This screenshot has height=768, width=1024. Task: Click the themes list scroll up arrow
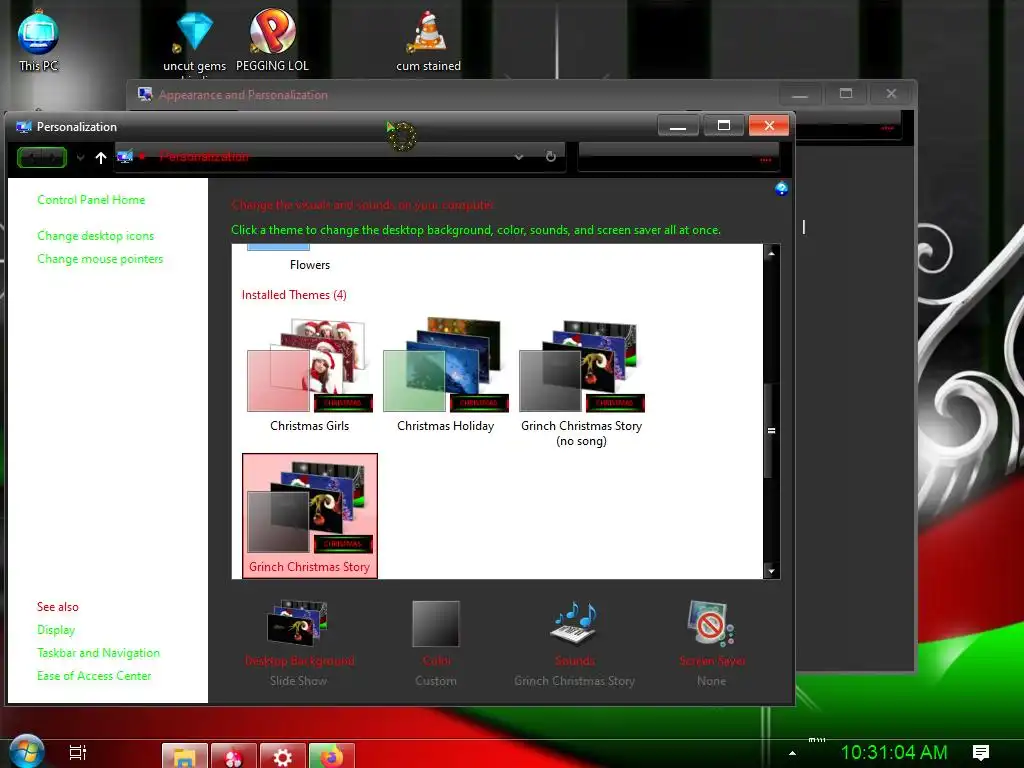pos(771,253)
